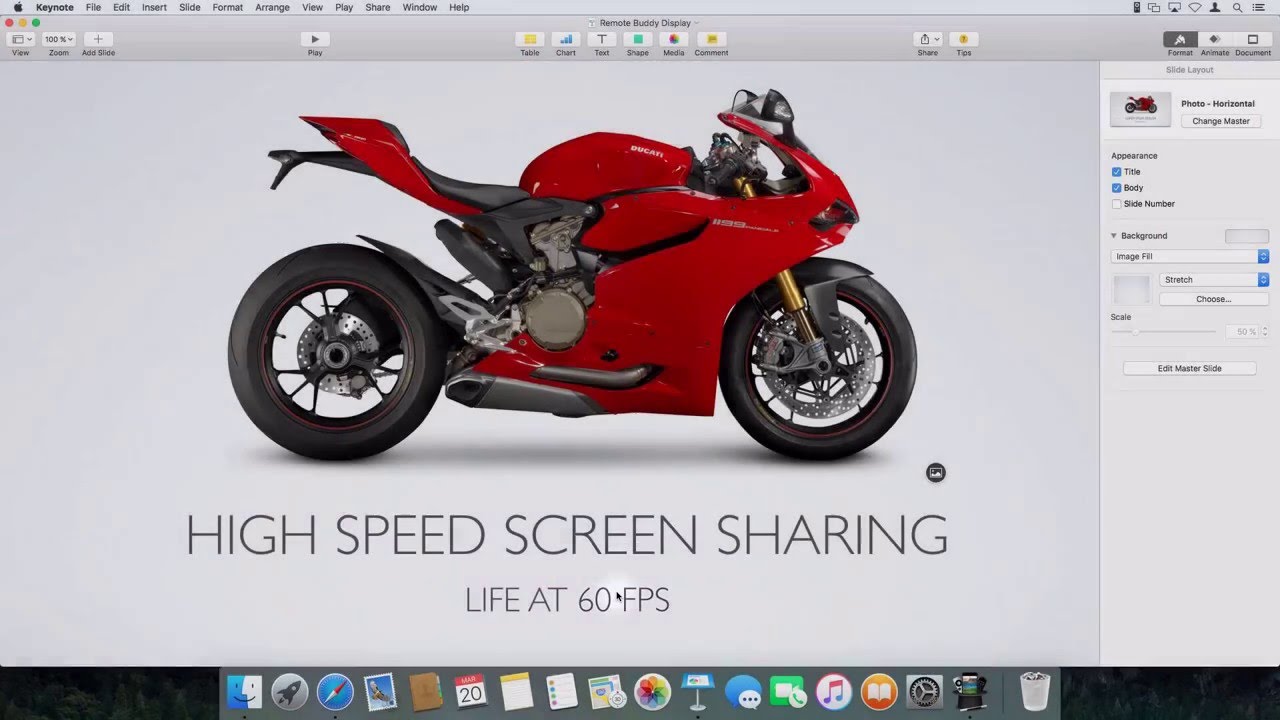This screenshot has width=1280, height=720.
Task: Open FaceTime from the Dock
Action: coord(788,692)
